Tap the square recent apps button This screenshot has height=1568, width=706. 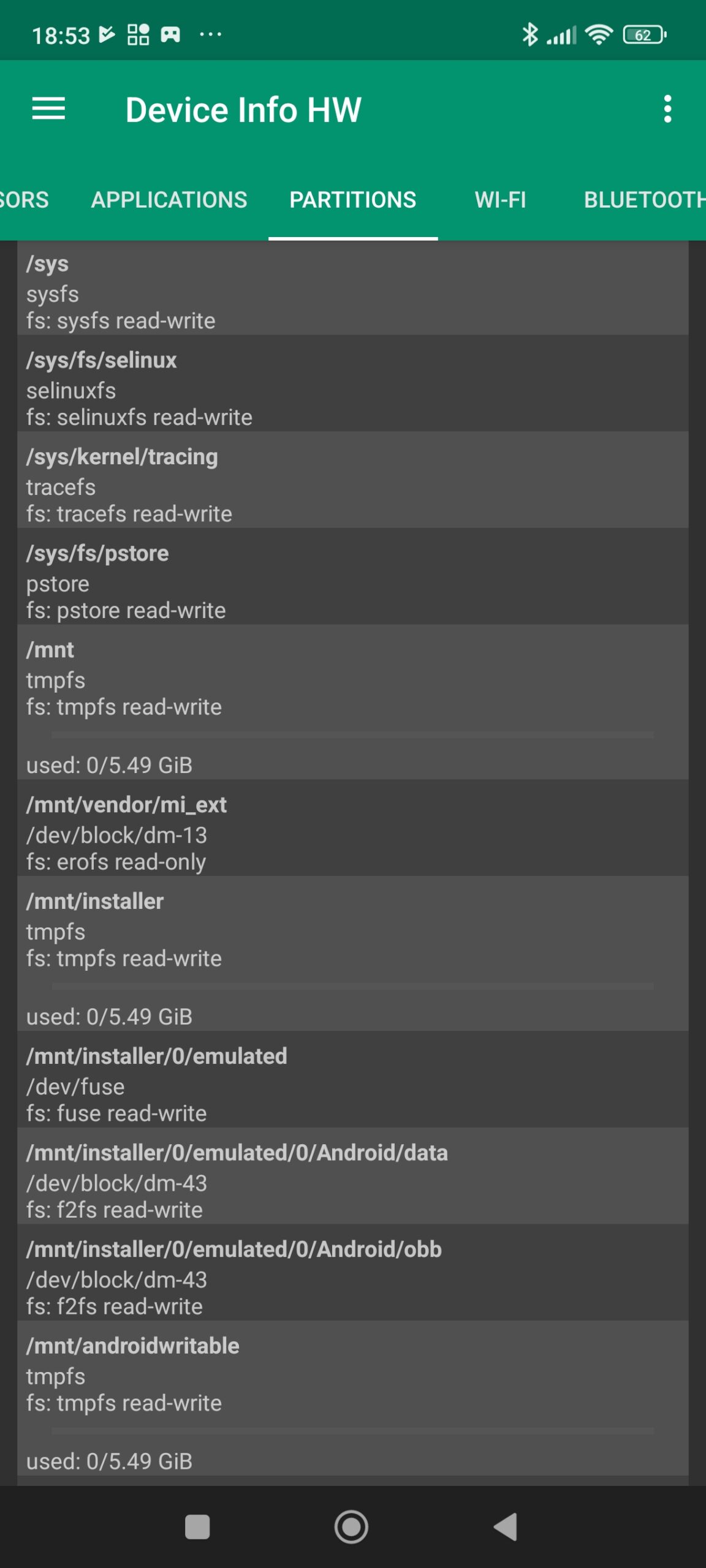coord(197,1526)
